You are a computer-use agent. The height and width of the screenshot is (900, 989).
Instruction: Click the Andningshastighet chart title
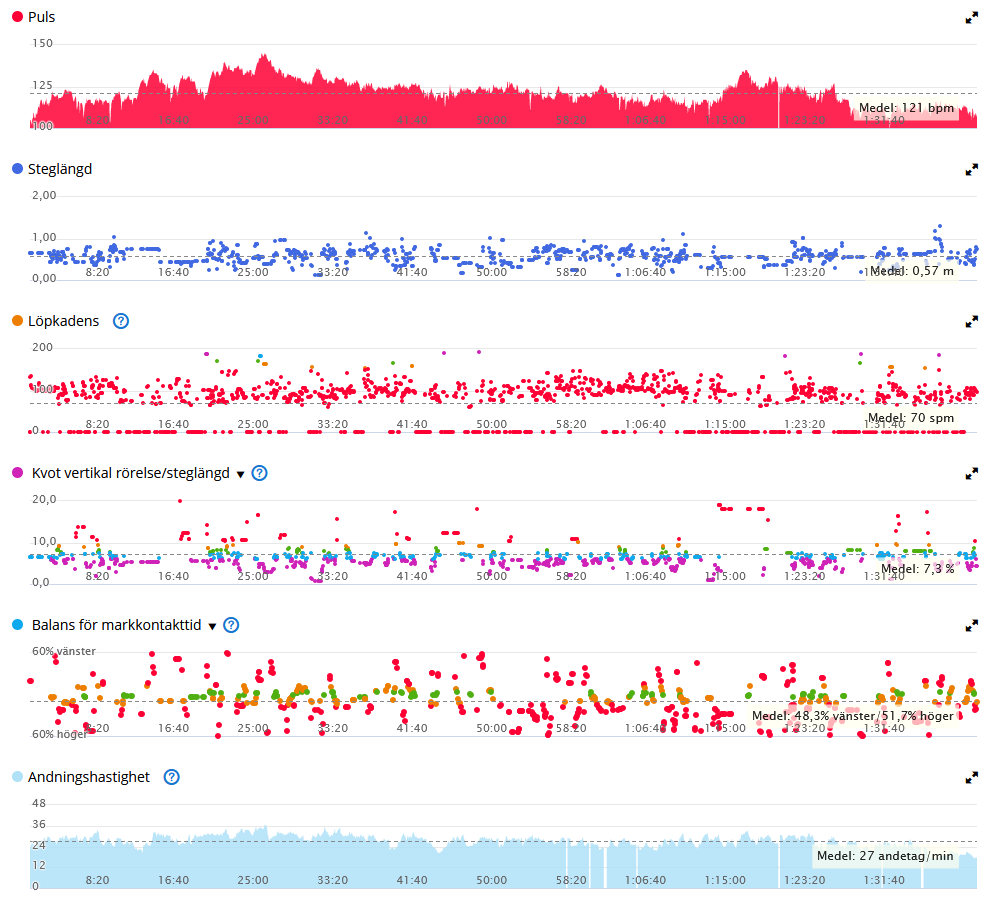point(89,777)
